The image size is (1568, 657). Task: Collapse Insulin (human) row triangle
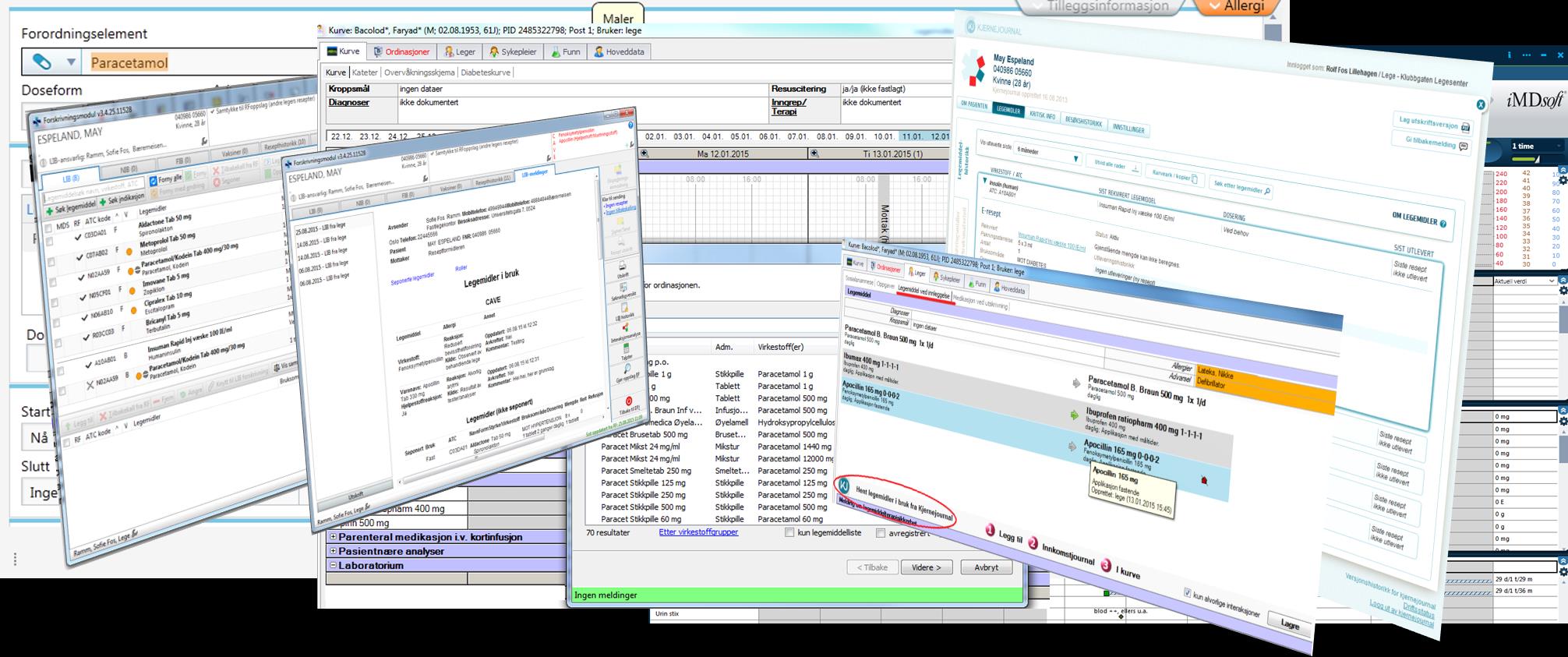pos(985,180)
